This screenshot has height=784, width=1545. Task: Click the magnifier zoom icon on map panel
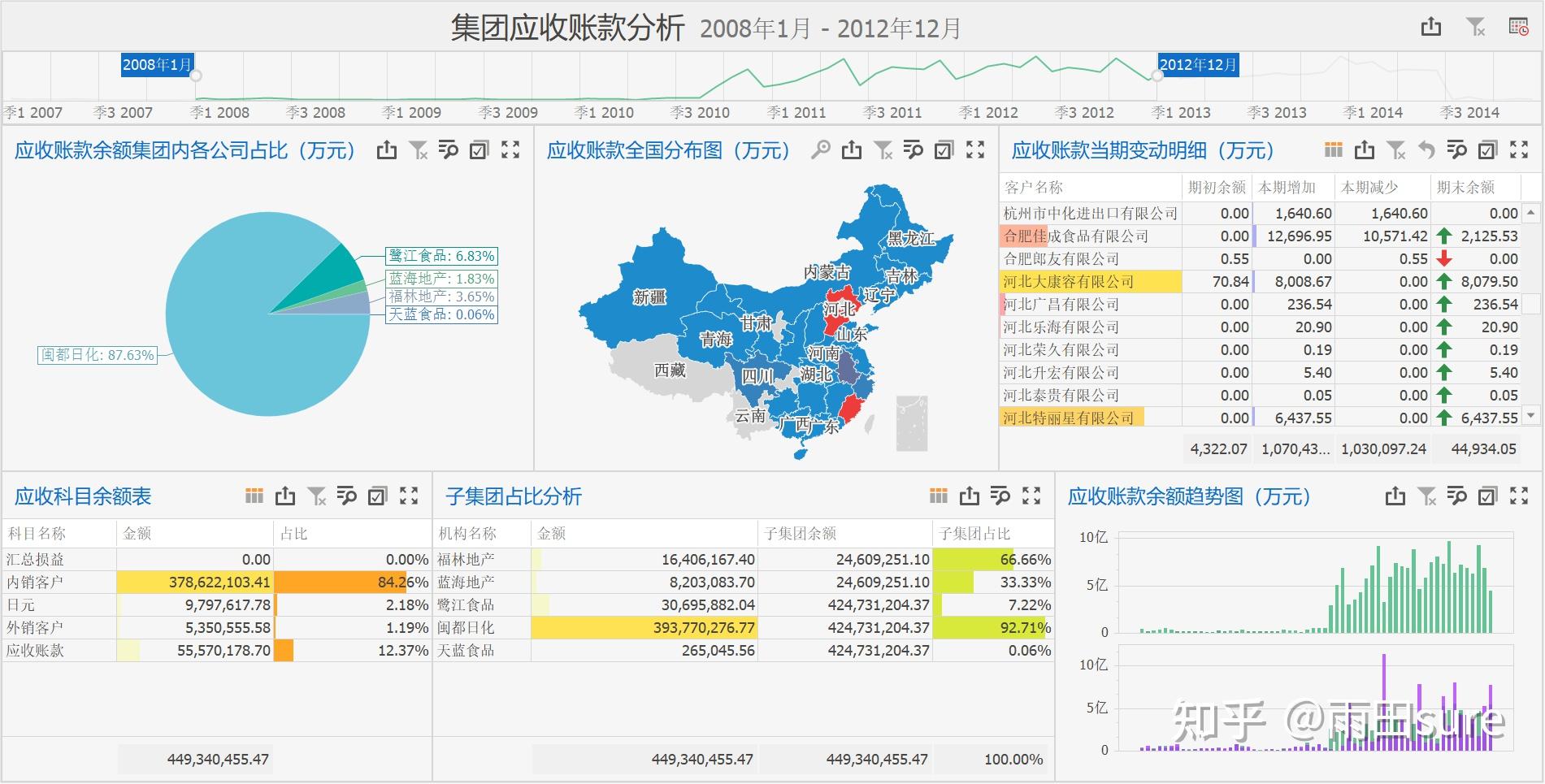point(821,149)
